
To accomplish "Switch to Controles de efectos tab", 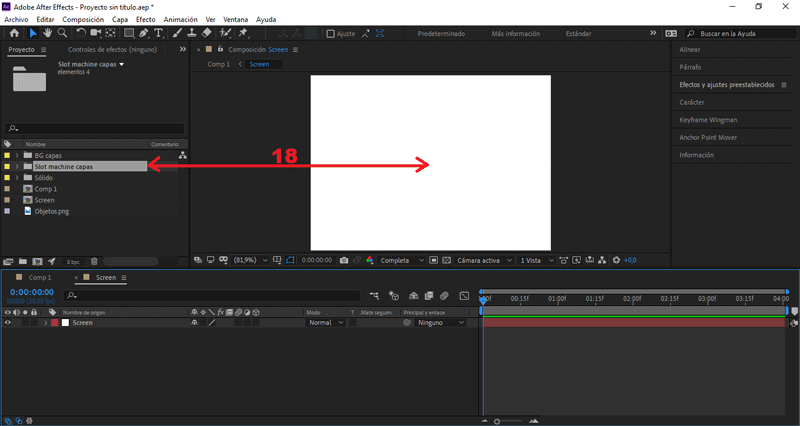I will (x=113, y=49).
